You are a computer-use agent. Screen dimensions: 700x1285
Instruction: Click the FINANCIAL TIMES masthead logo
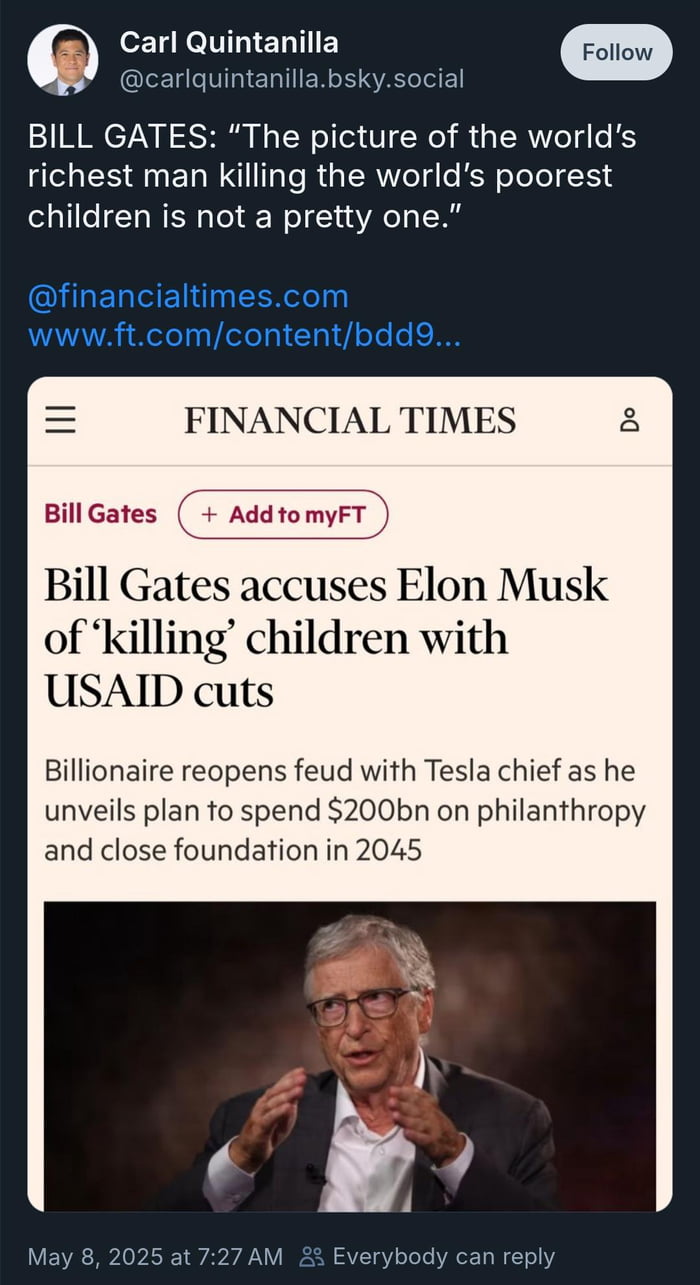pos(350,420)
